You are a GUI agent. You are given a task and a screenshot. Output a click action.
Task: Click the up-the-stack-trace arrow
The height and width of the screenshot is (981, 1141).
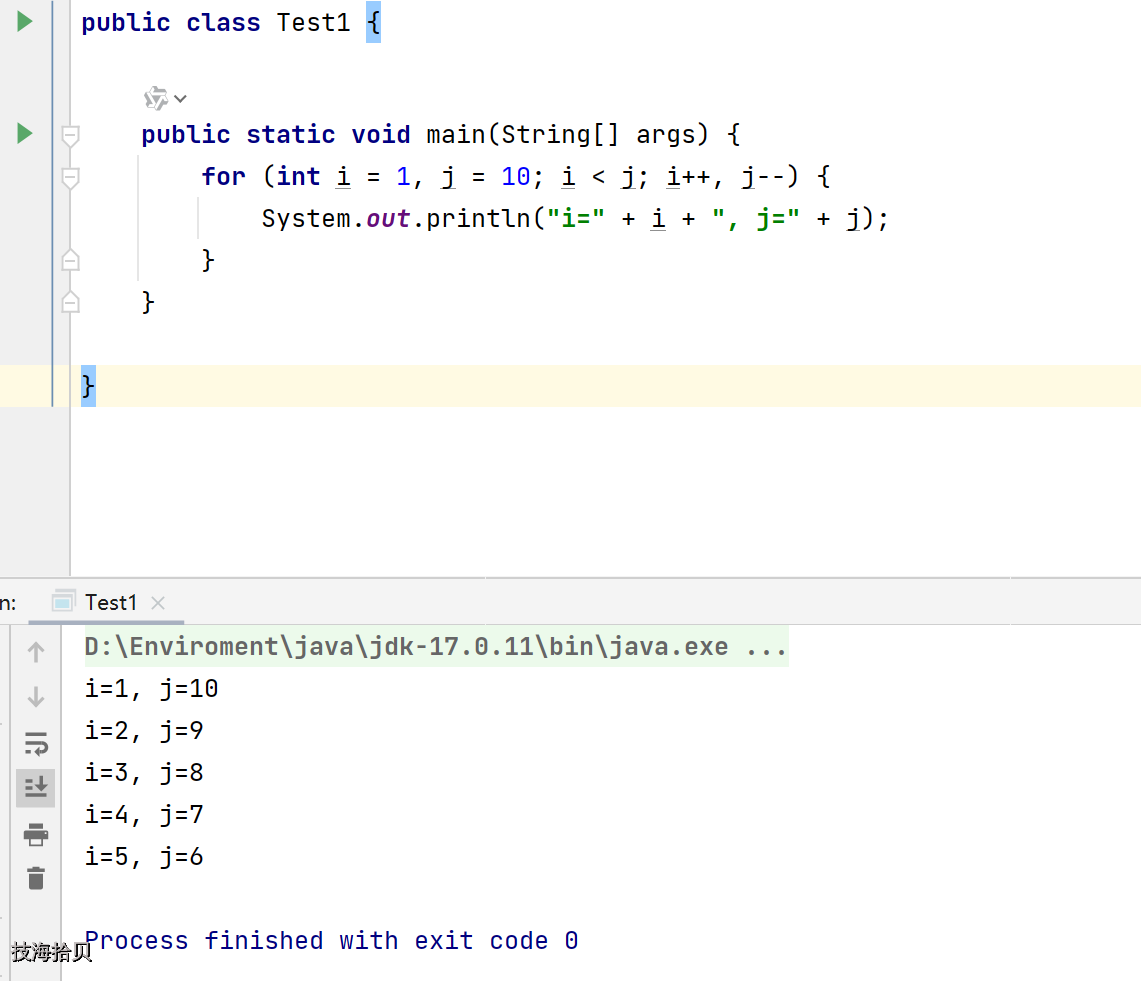pos(36,651)
